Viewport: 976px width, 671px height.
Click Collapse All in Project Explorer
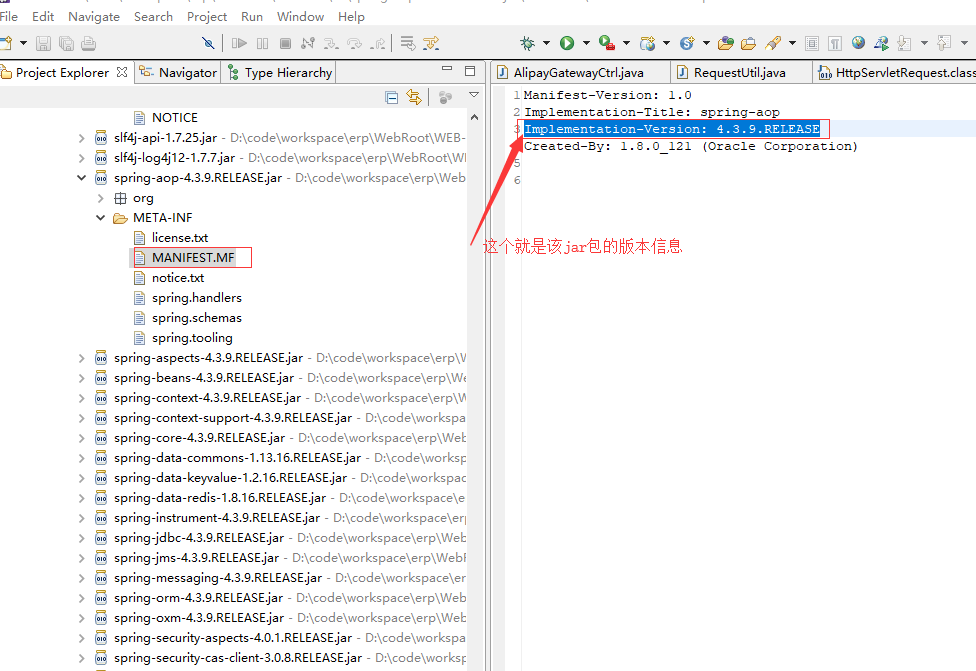pyautogui.click(x=392, y=96)
